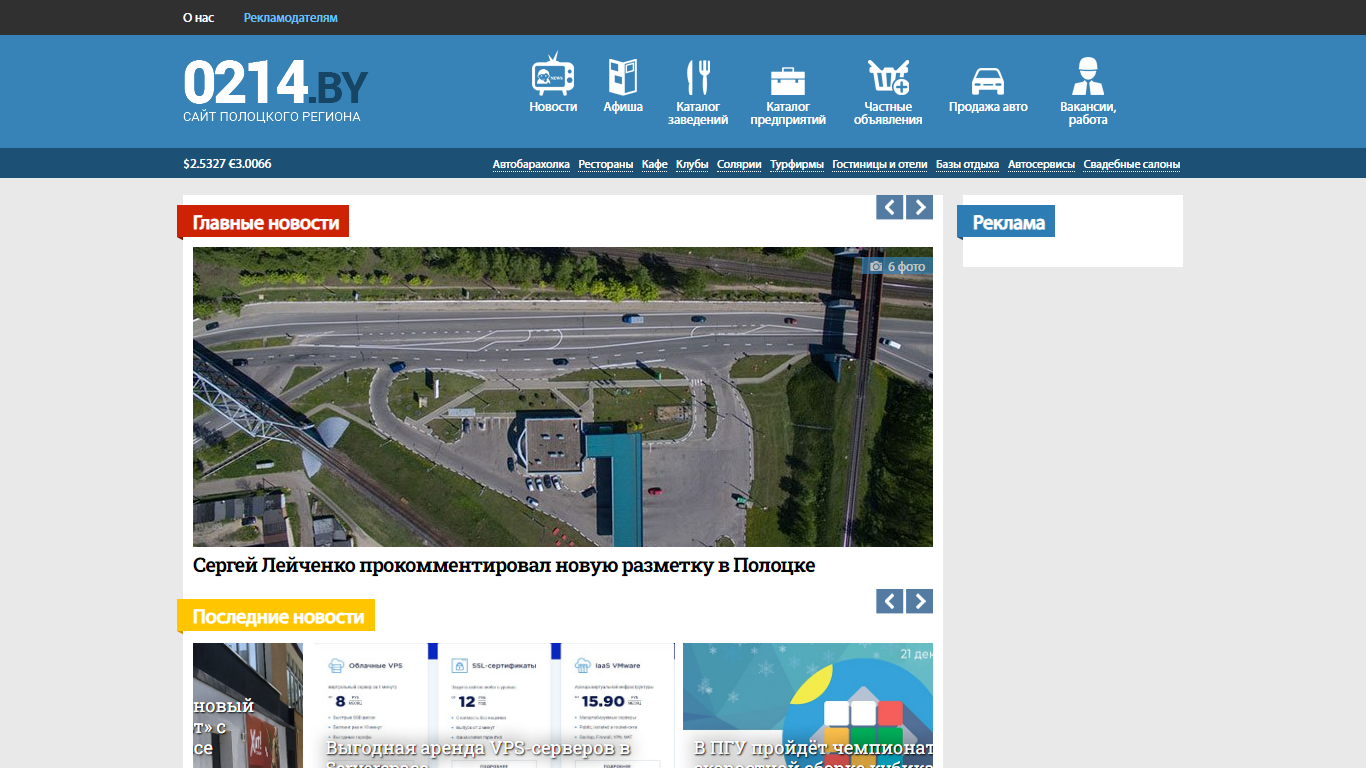Image resolution: width=1366 pixels, height=768 pixels.
Task: Click the camera icon on the 6 фото badge
Action: click(876, 267)
